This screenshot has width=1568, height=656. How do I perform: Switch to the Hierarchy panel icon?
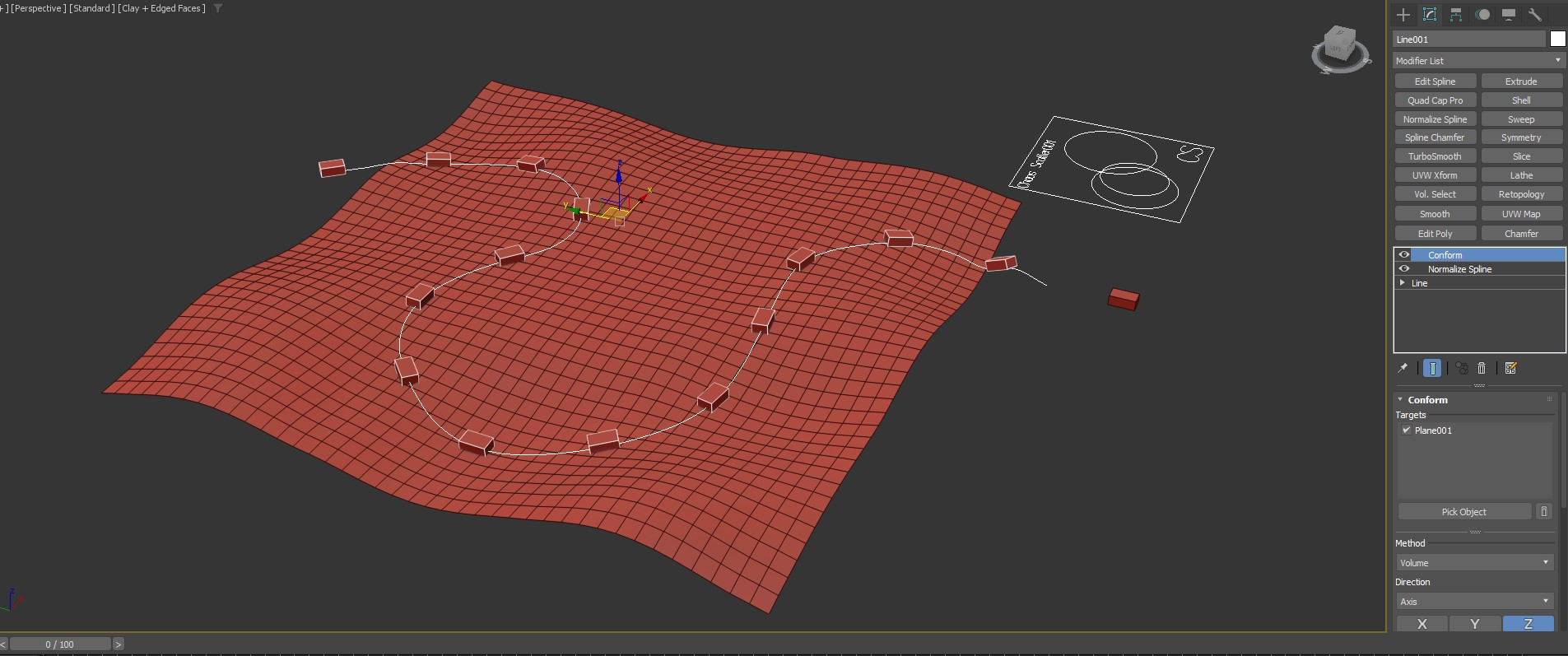[x=1456, y=15]
